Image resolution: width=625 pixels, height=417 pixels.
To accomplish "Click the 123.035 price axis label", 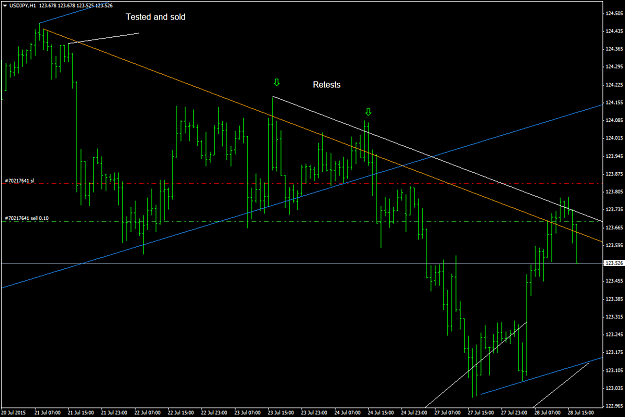I will pos(614,388).
